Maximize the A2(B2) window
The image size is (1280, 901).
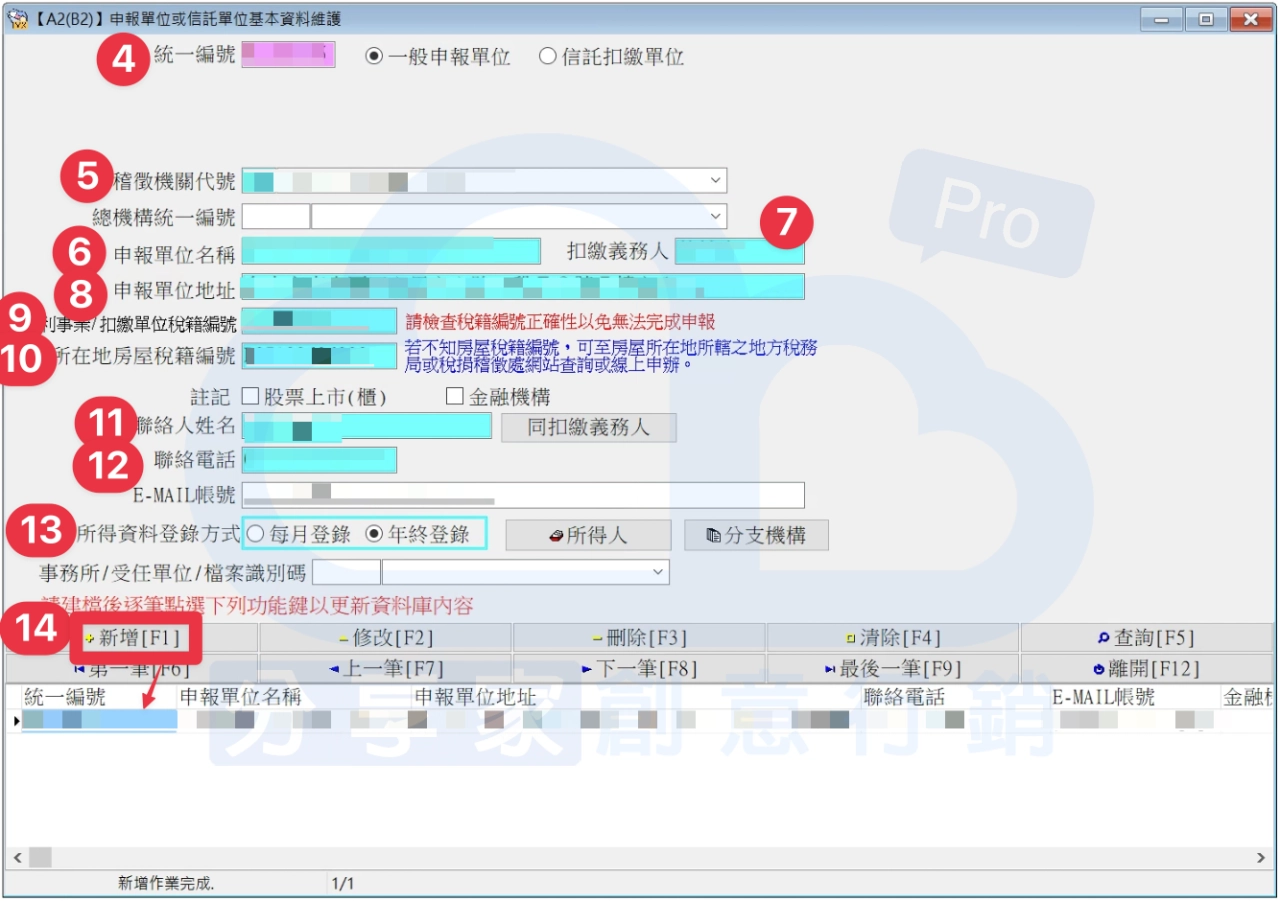point(1206,19)
